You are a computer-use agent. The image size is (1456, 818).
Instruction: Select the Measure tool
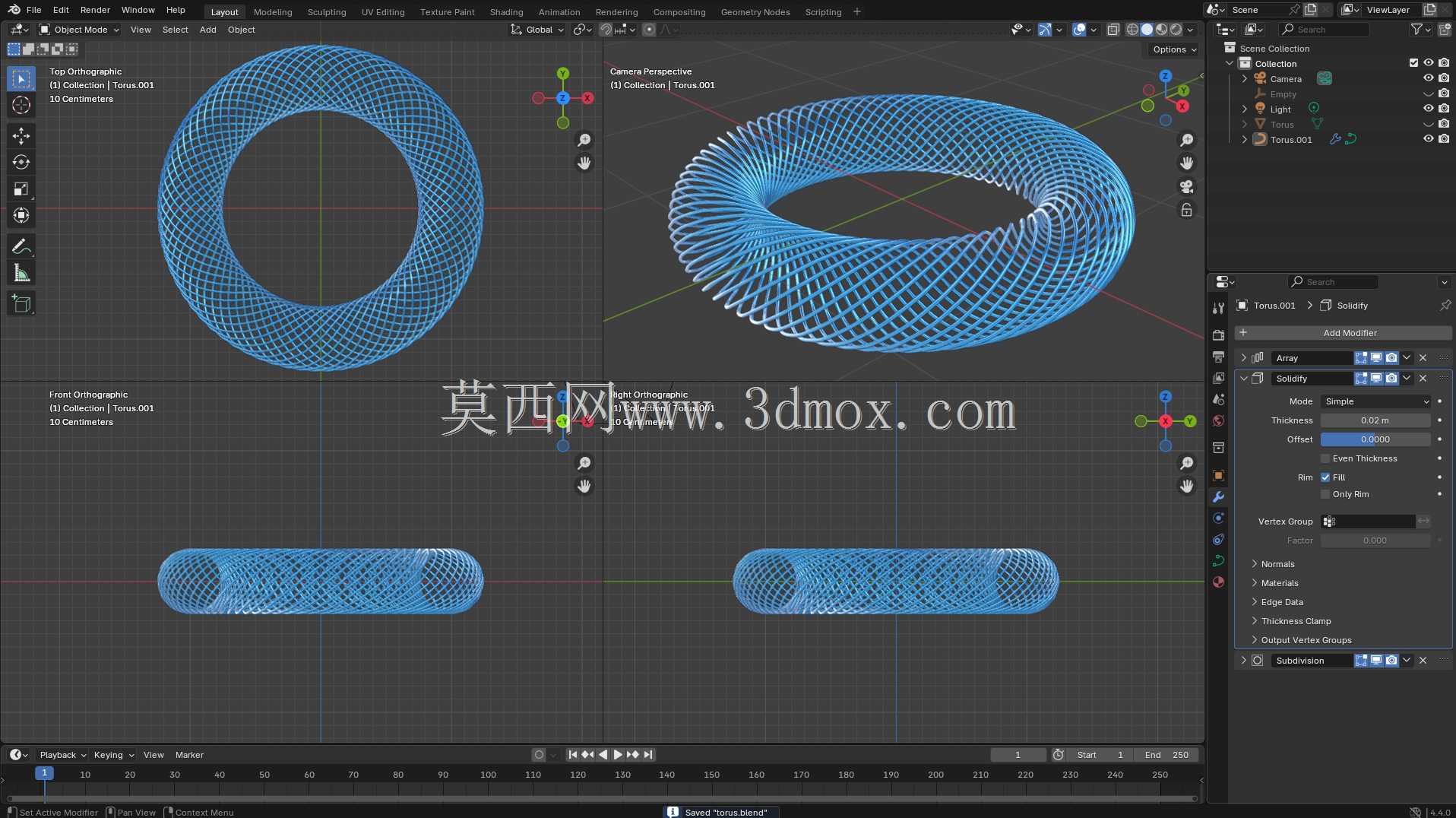click(21, 273)
